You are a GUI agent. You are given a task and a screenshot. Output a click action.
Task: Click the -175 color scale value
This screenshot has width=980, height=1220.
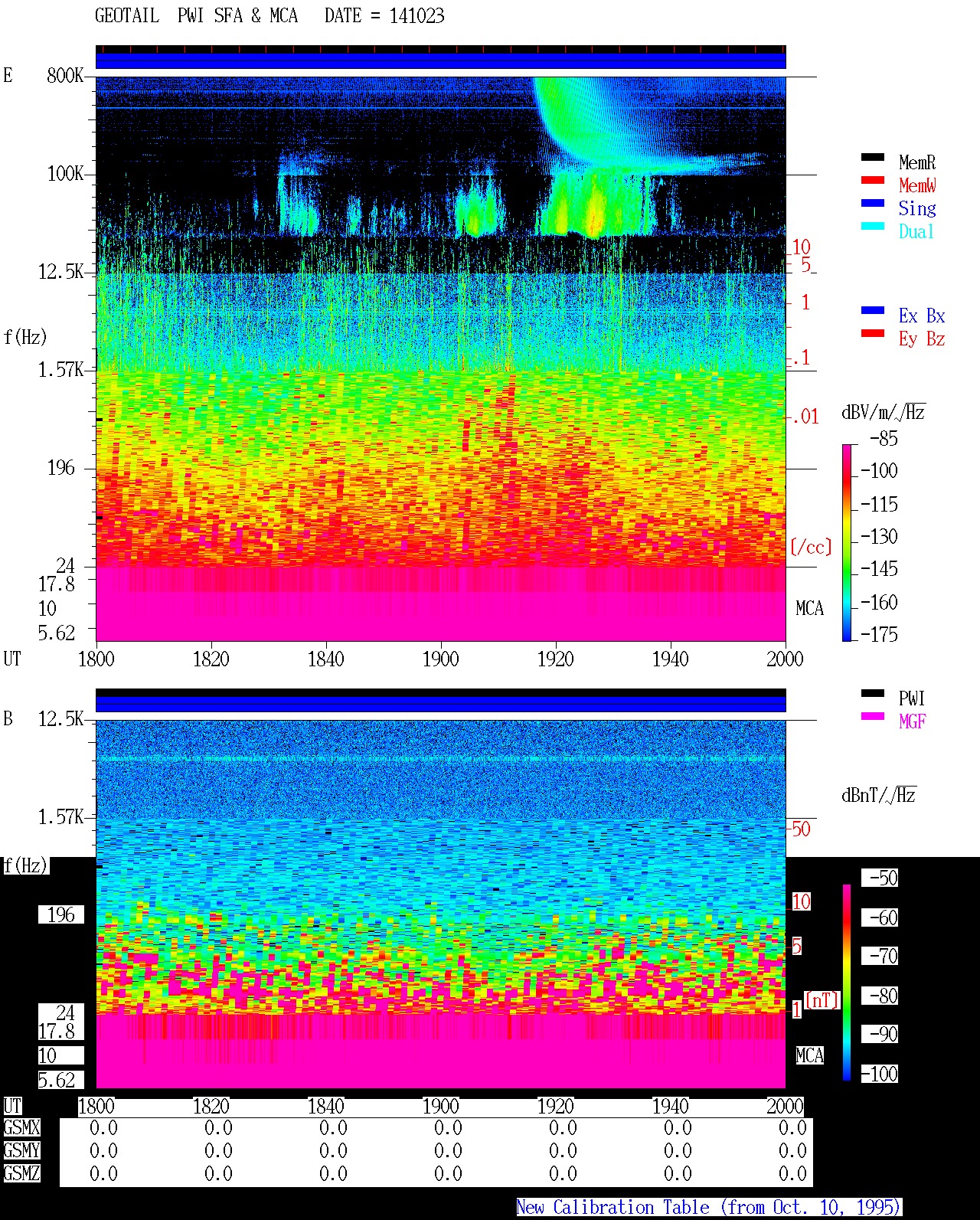(x=879, y=634)
